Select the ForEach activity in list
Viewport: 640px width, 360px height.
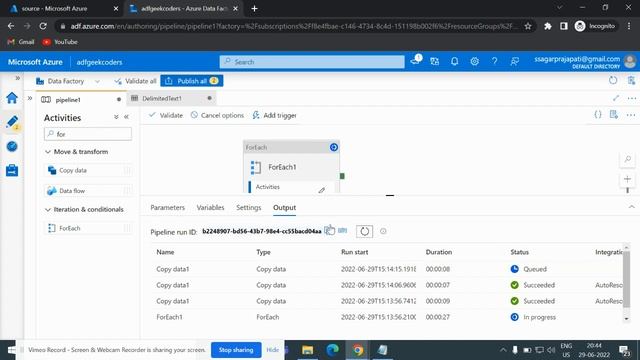pyautogui.click(x=88, y=228)
